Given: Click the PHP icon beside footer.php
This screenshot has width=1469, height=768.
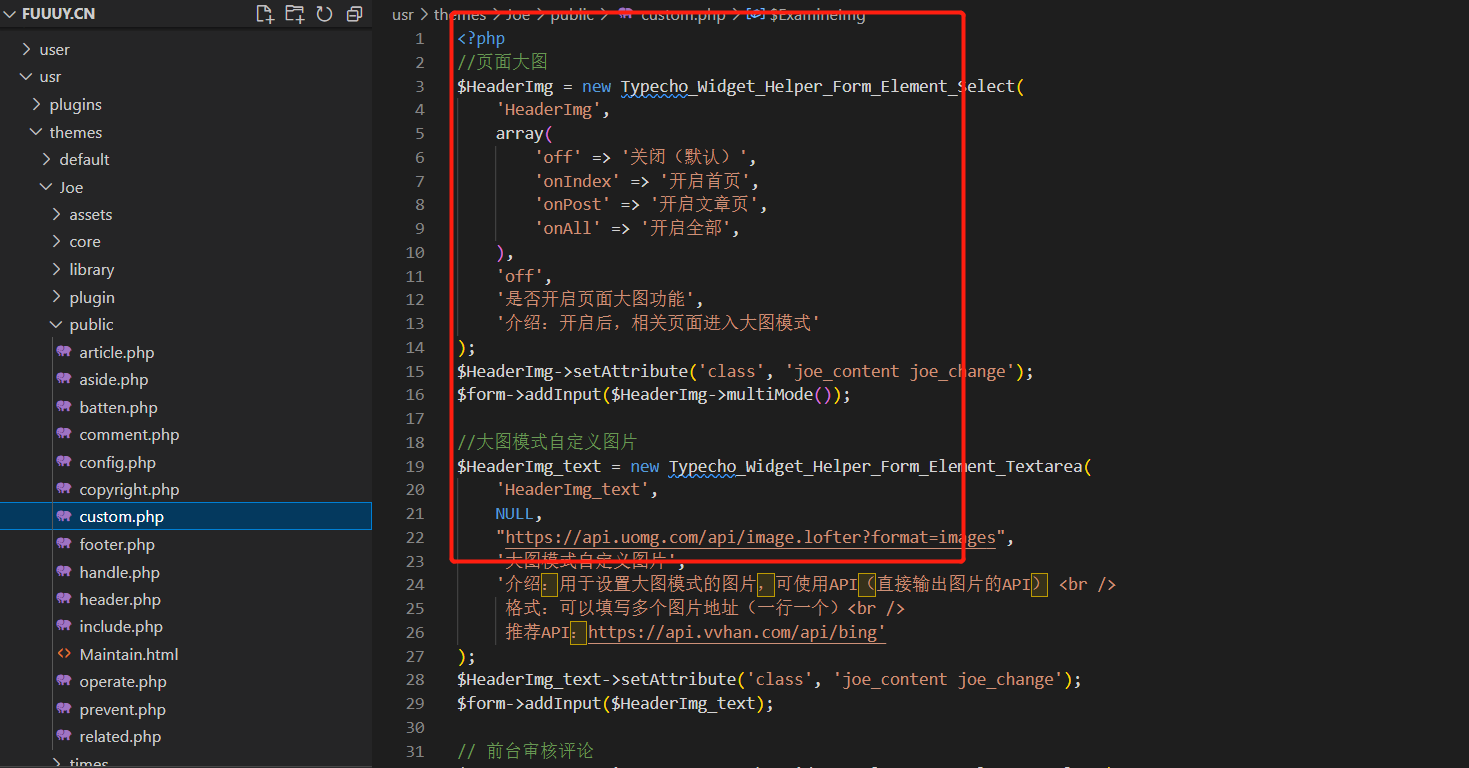Looking at the screenshot, I should tap(64, 545).
